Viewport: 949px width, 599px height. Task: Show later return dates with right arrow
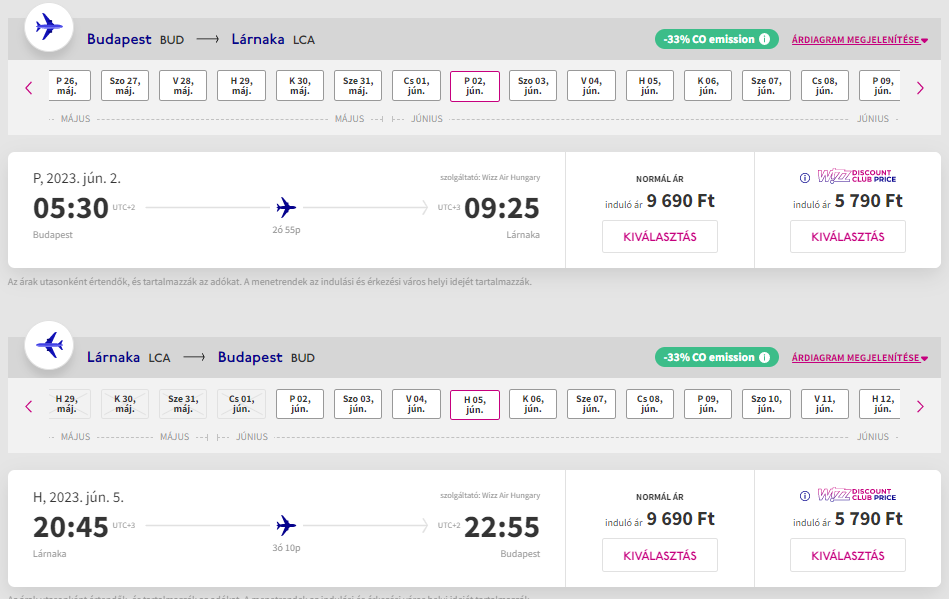(x=921, y=407)
